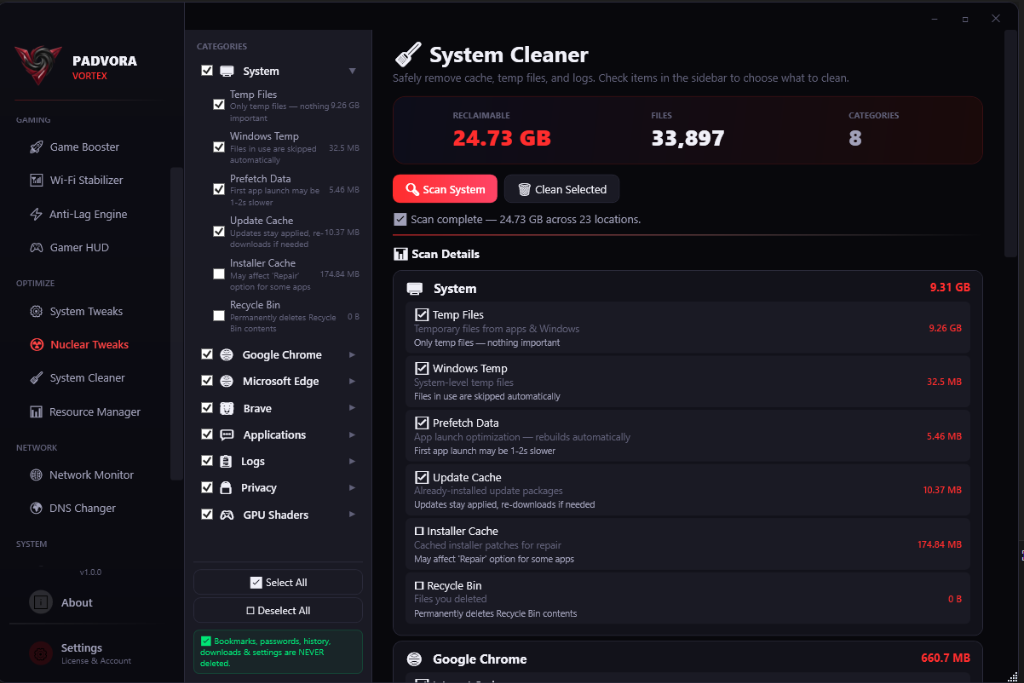Click the Scan complete status checkmark

[400, 219]
